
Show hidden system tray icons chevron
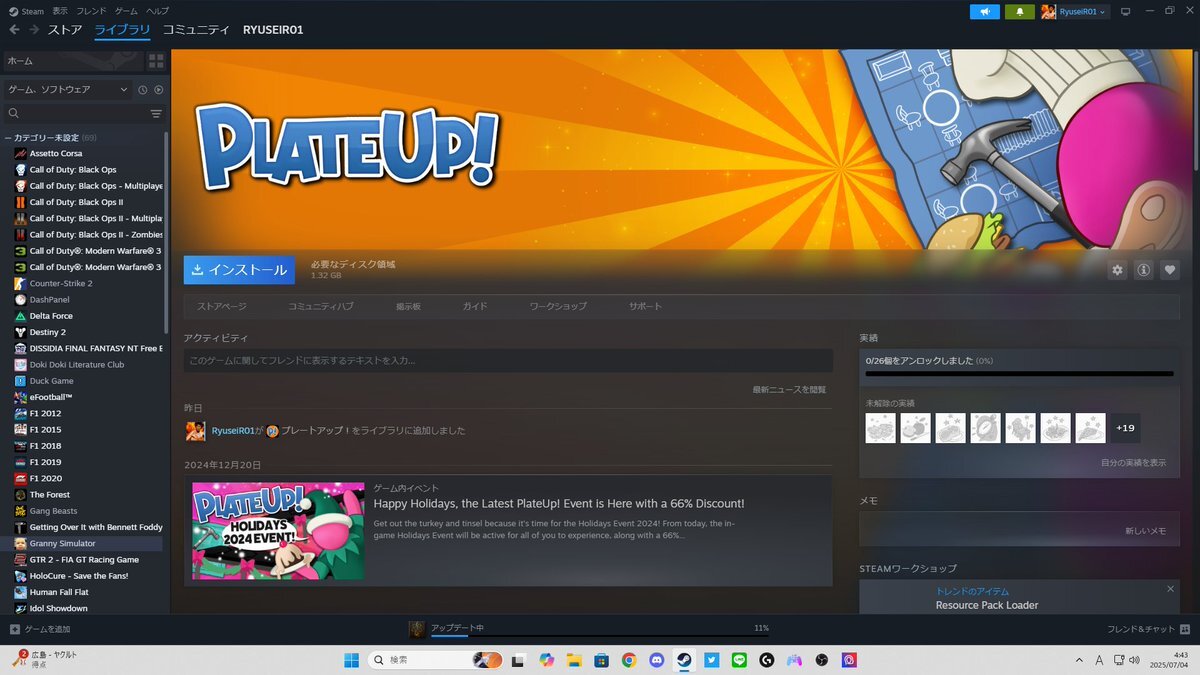(1079, 660)
